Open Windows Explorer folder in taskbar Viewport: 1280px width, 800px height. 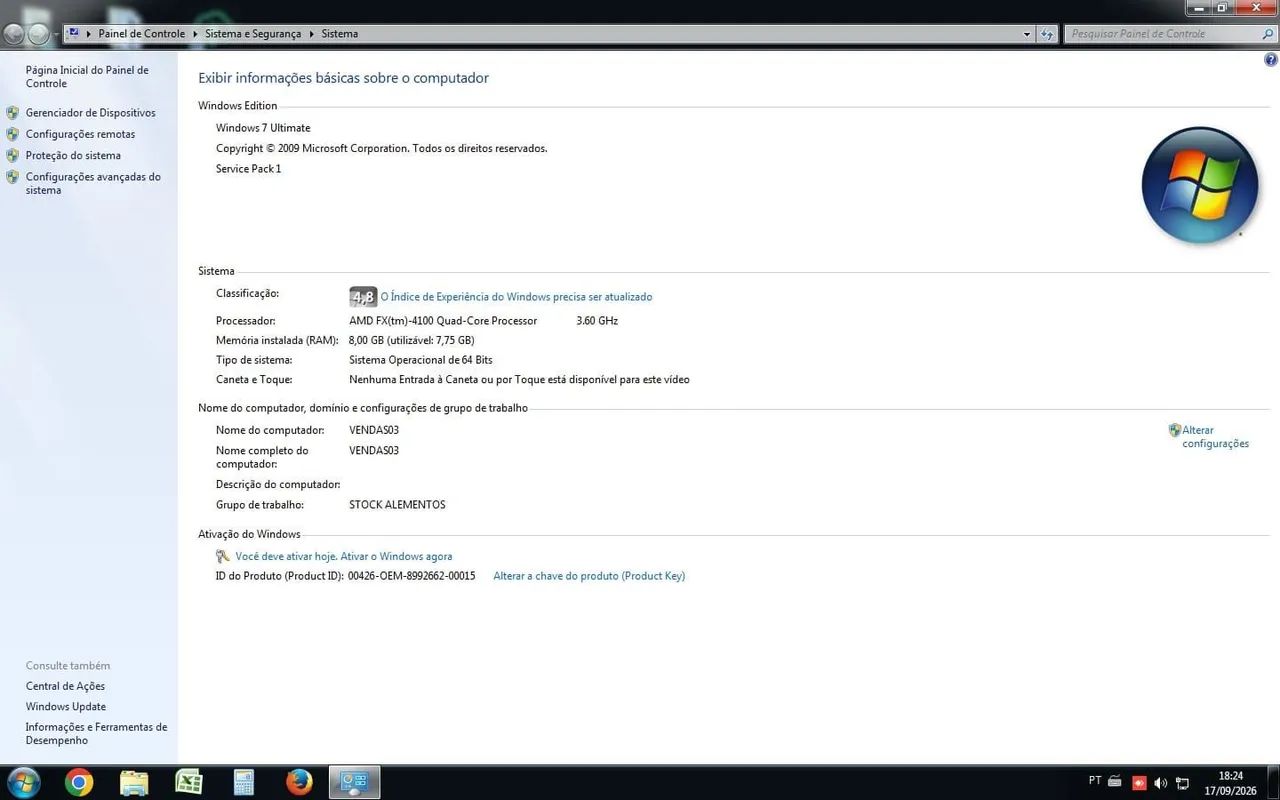(x=134, y=782)
